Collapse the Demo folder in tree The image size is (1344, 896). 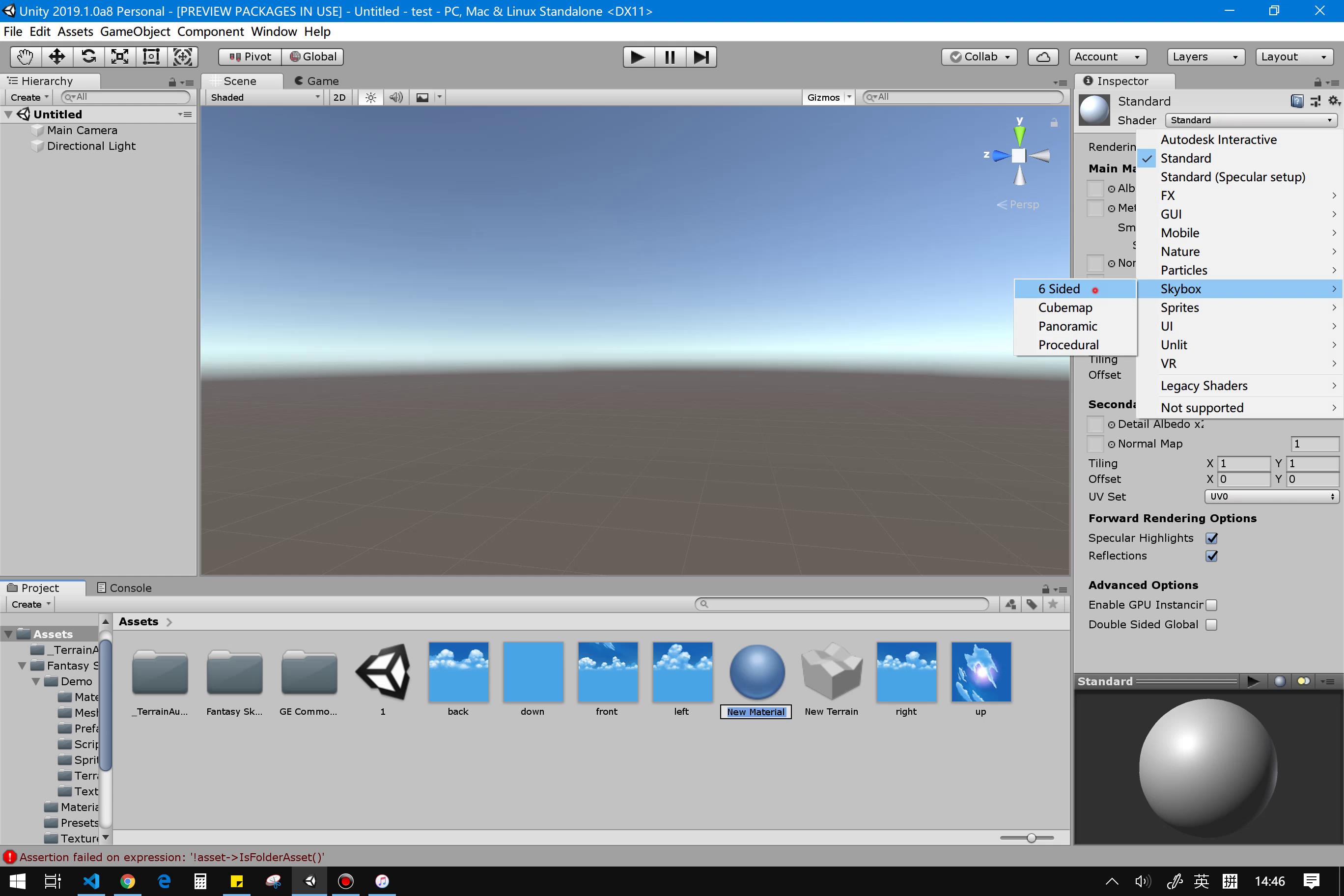click(x=36, y=681)
